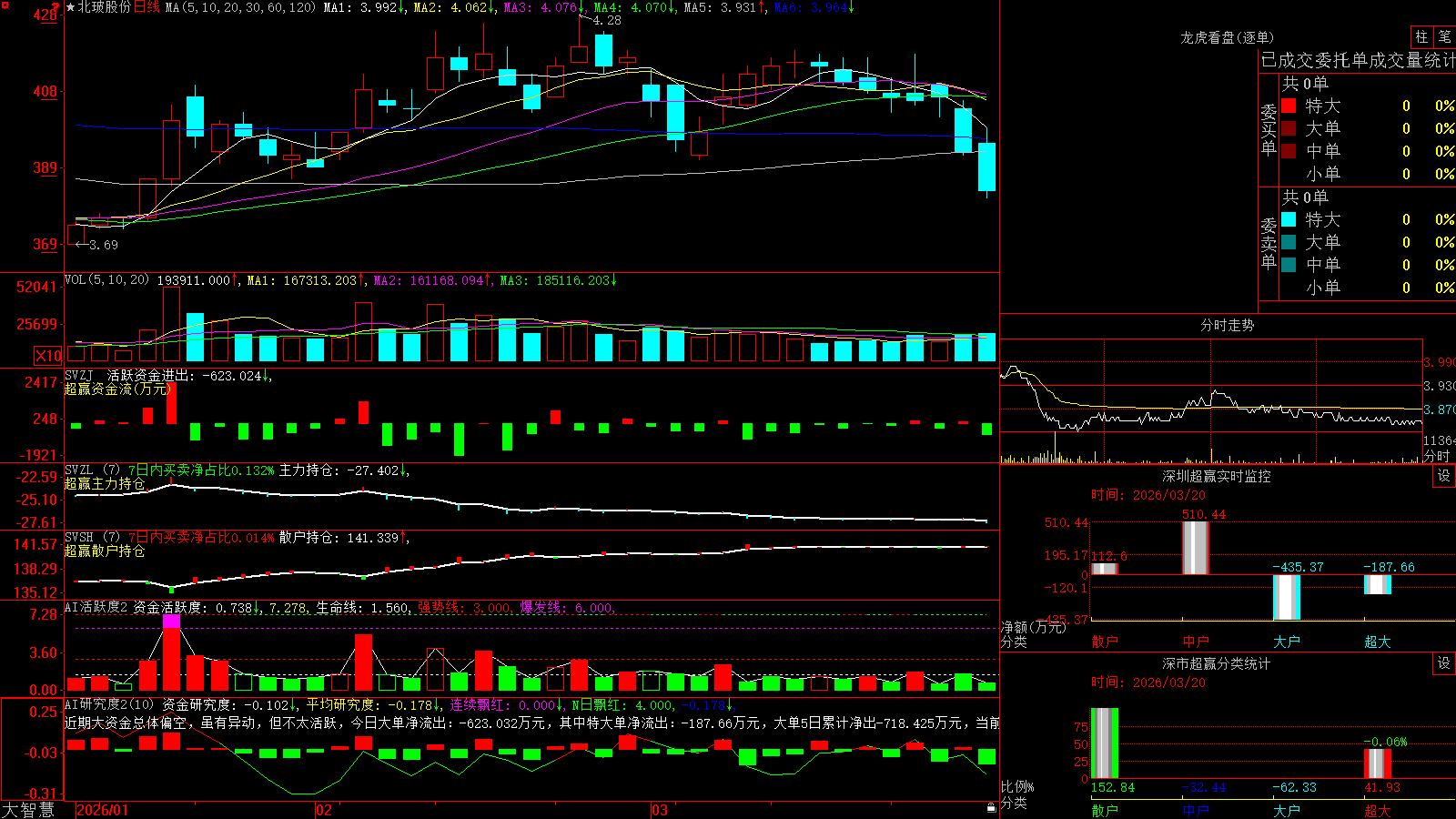This screenshot has height=819, width=1456.
Task: Open 设 settings for 深圳超赢实时监控
Action: (x=1444, y=476)
